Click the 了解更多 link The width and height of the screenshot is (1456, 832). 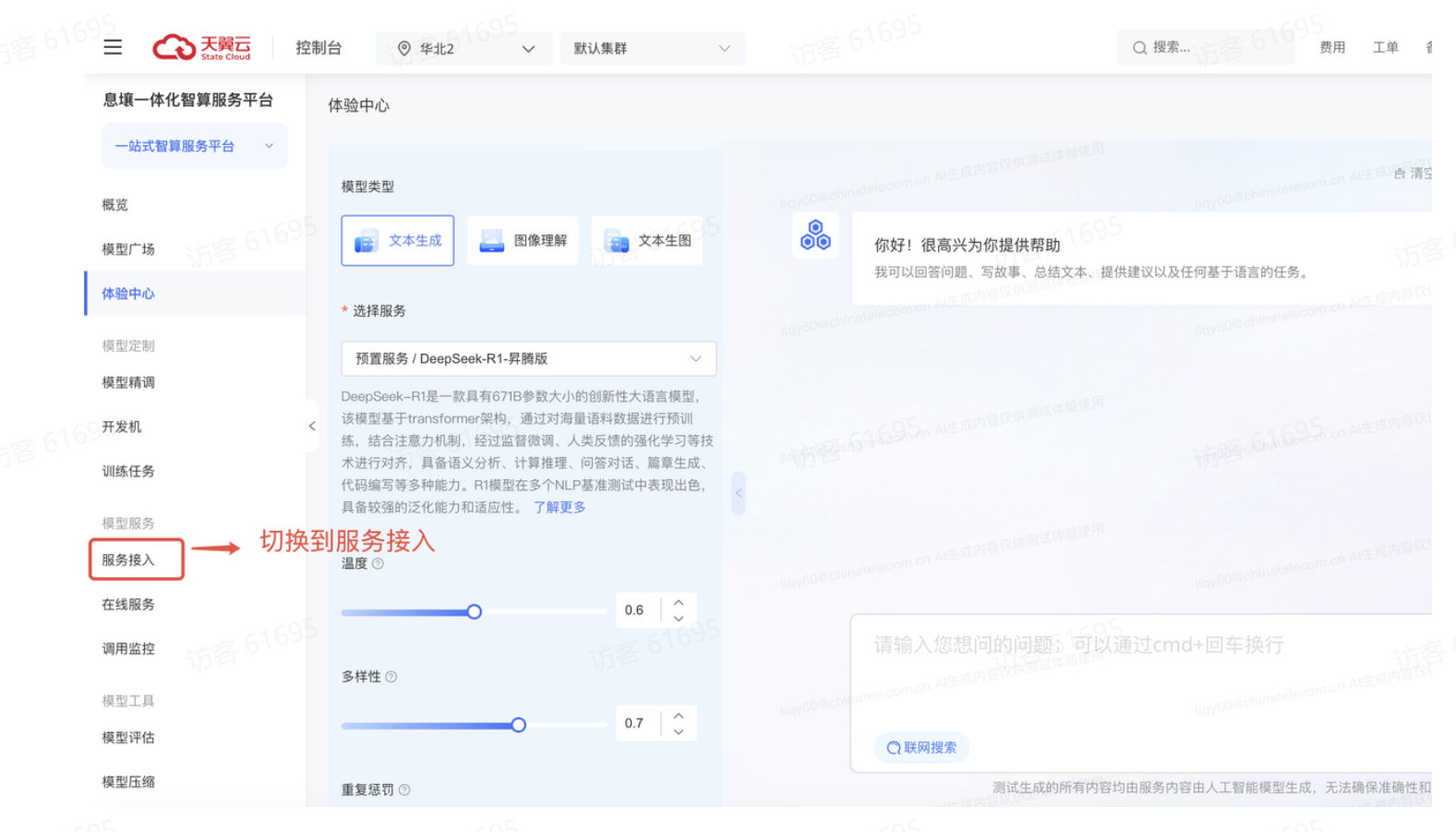click(560, 507)
